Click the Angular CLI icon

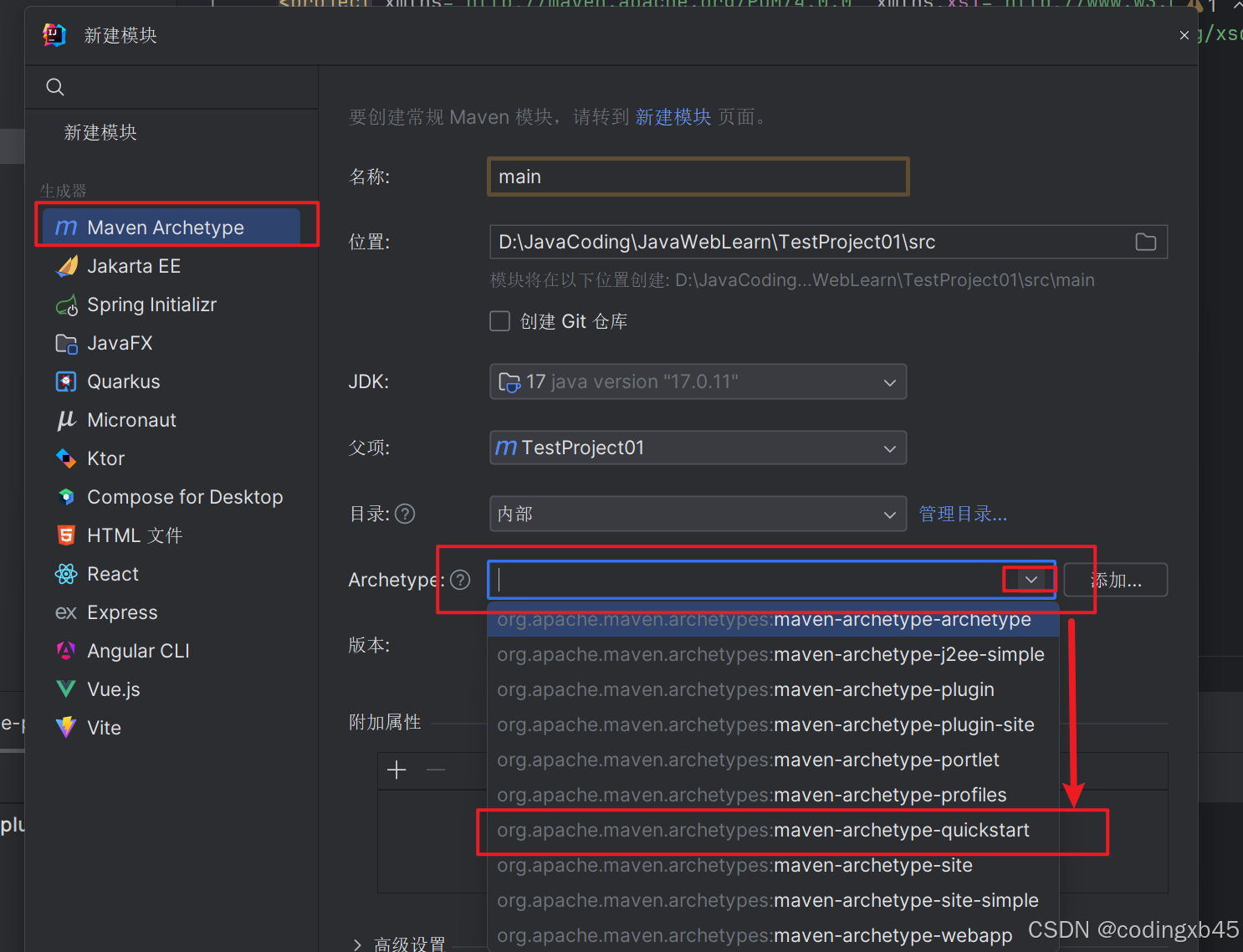(66, 651)
